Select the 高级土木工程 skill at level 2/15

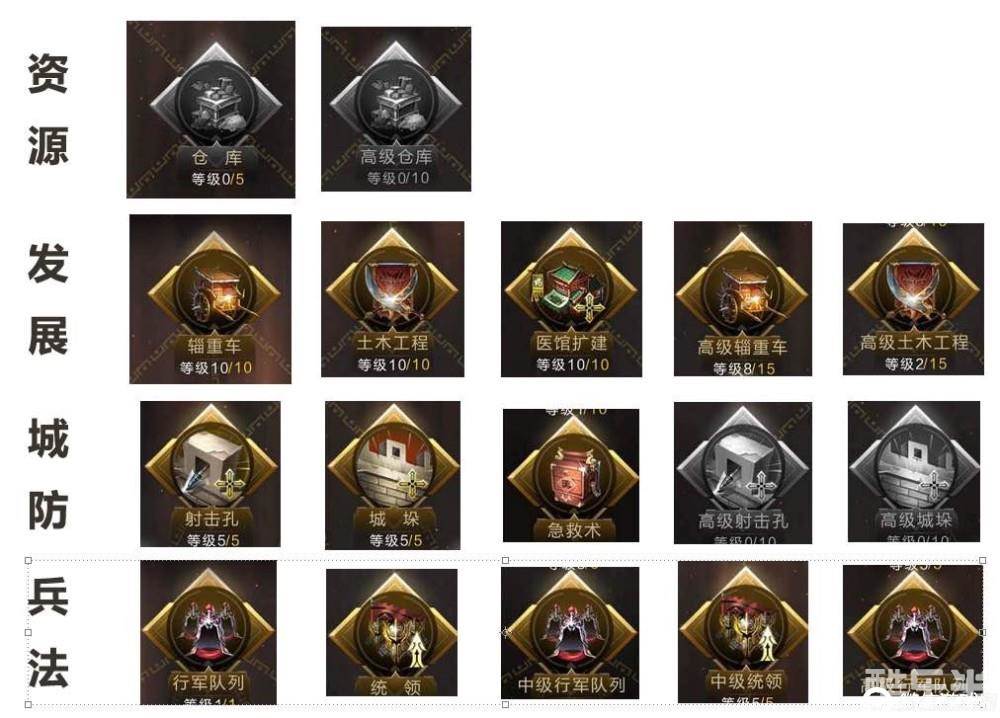pyautogui.click(x=913, y=299)
